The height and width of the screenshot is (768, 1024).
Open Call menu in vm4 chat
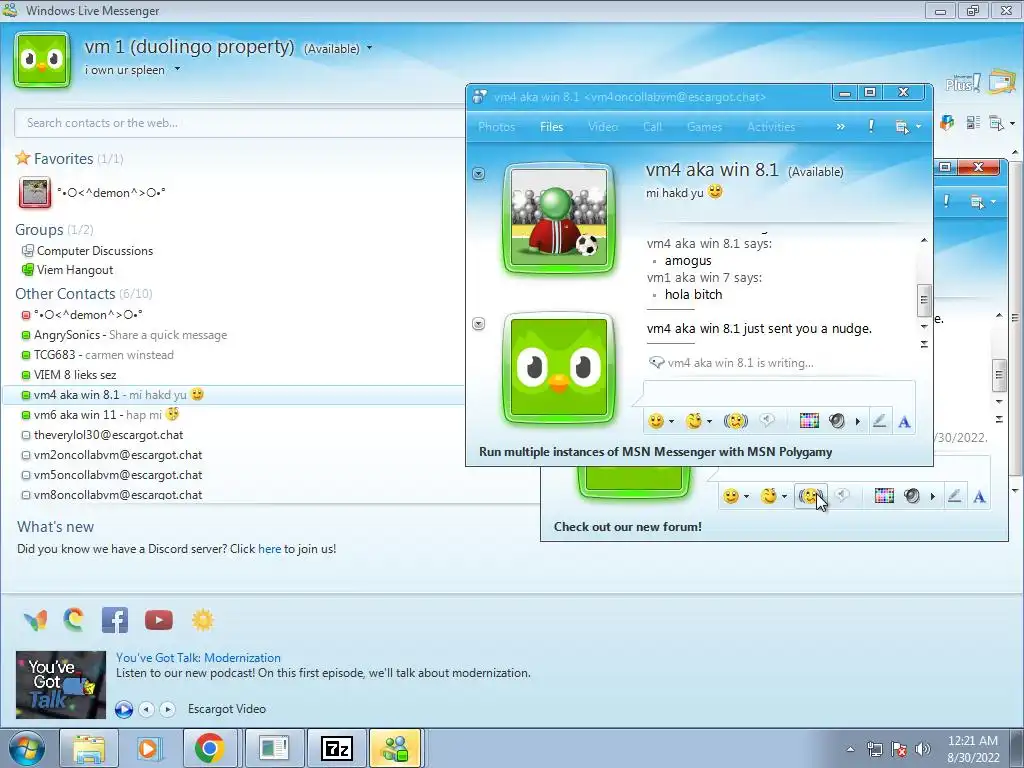(652, 127)
